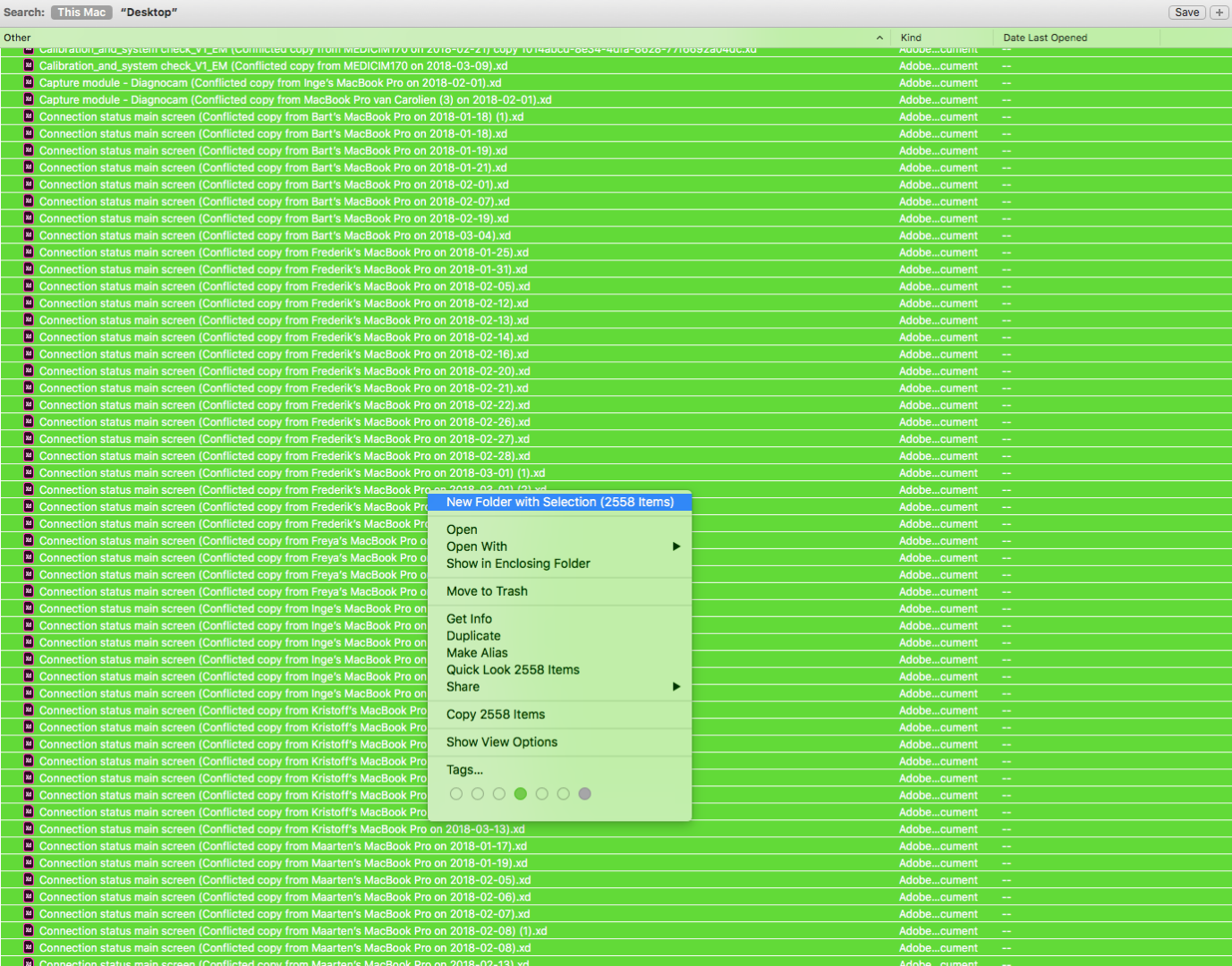Screen dimensions: 1232x966
Task: Click Kind cell of Bart's 2018-02-01.xd row
Action: tap(939, 184)
